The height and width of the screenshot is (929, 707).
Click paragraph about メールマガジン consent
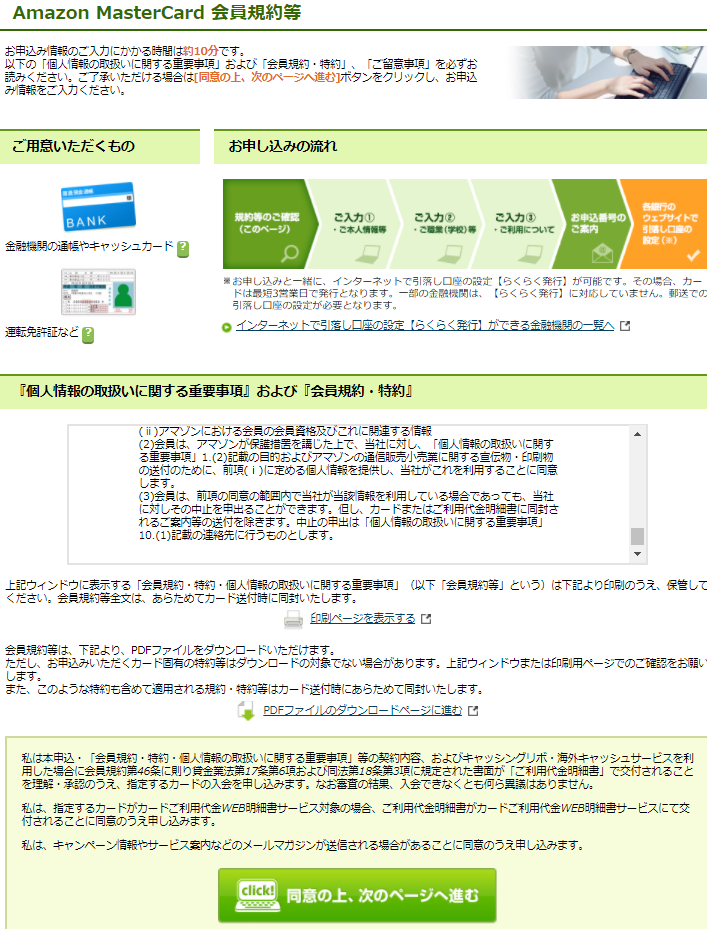pyautogui.click(x=303, y=845)
